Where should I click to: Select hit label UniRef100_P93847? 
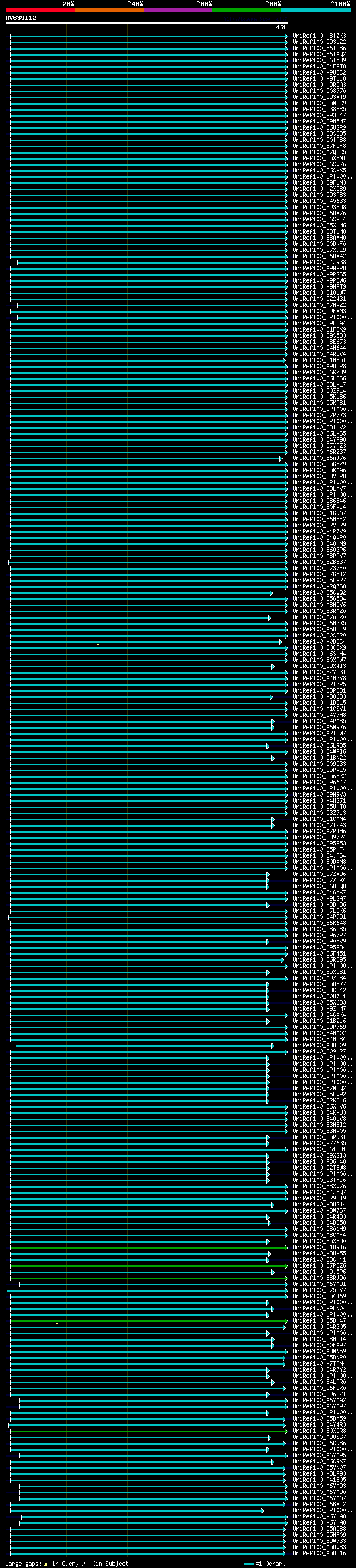pyautogui.click(x=319, y=115)
